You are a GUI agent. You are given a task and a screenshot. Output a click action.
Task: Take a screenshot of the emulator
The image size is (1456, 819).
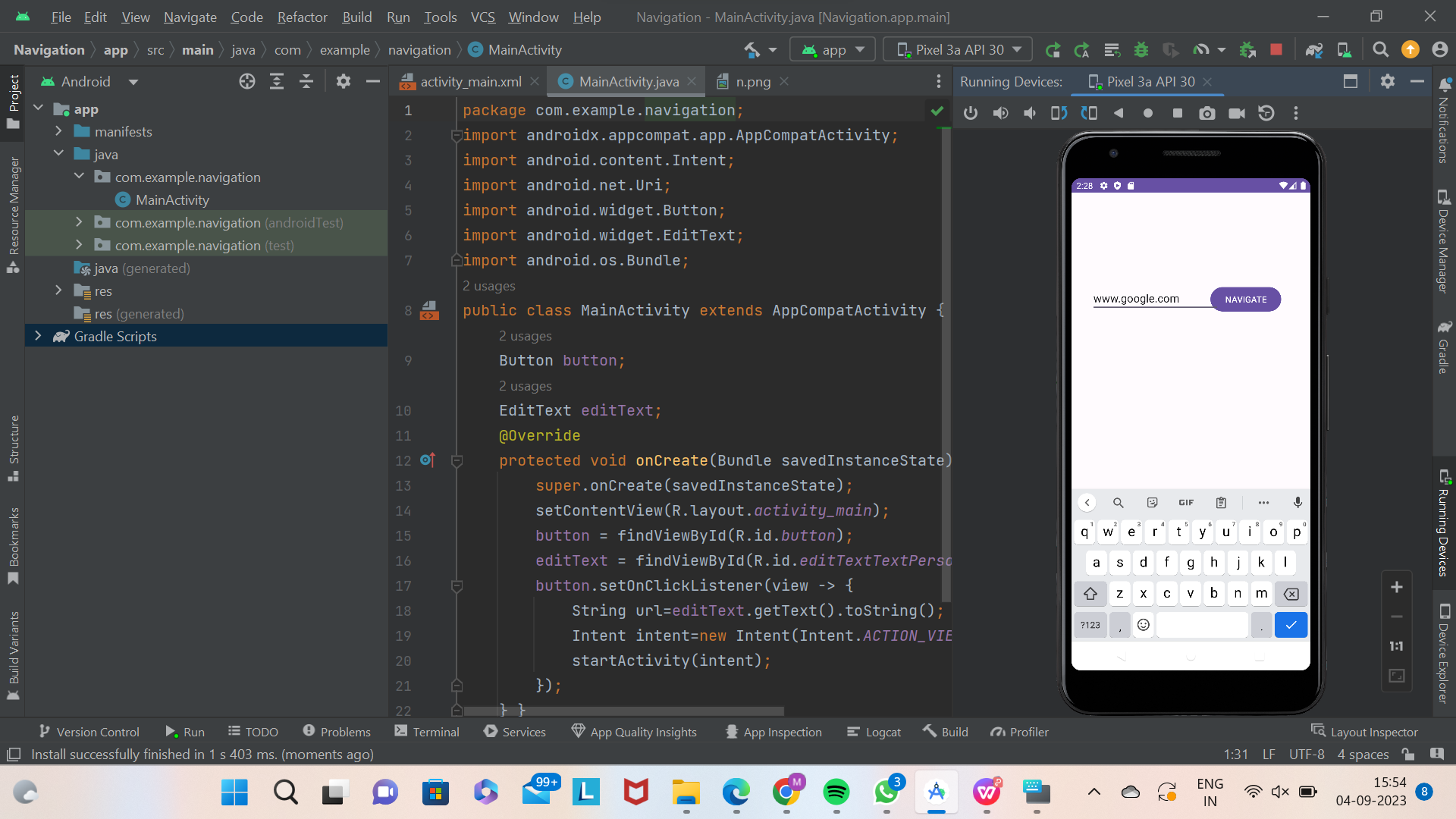click(x=1207, y=113)
